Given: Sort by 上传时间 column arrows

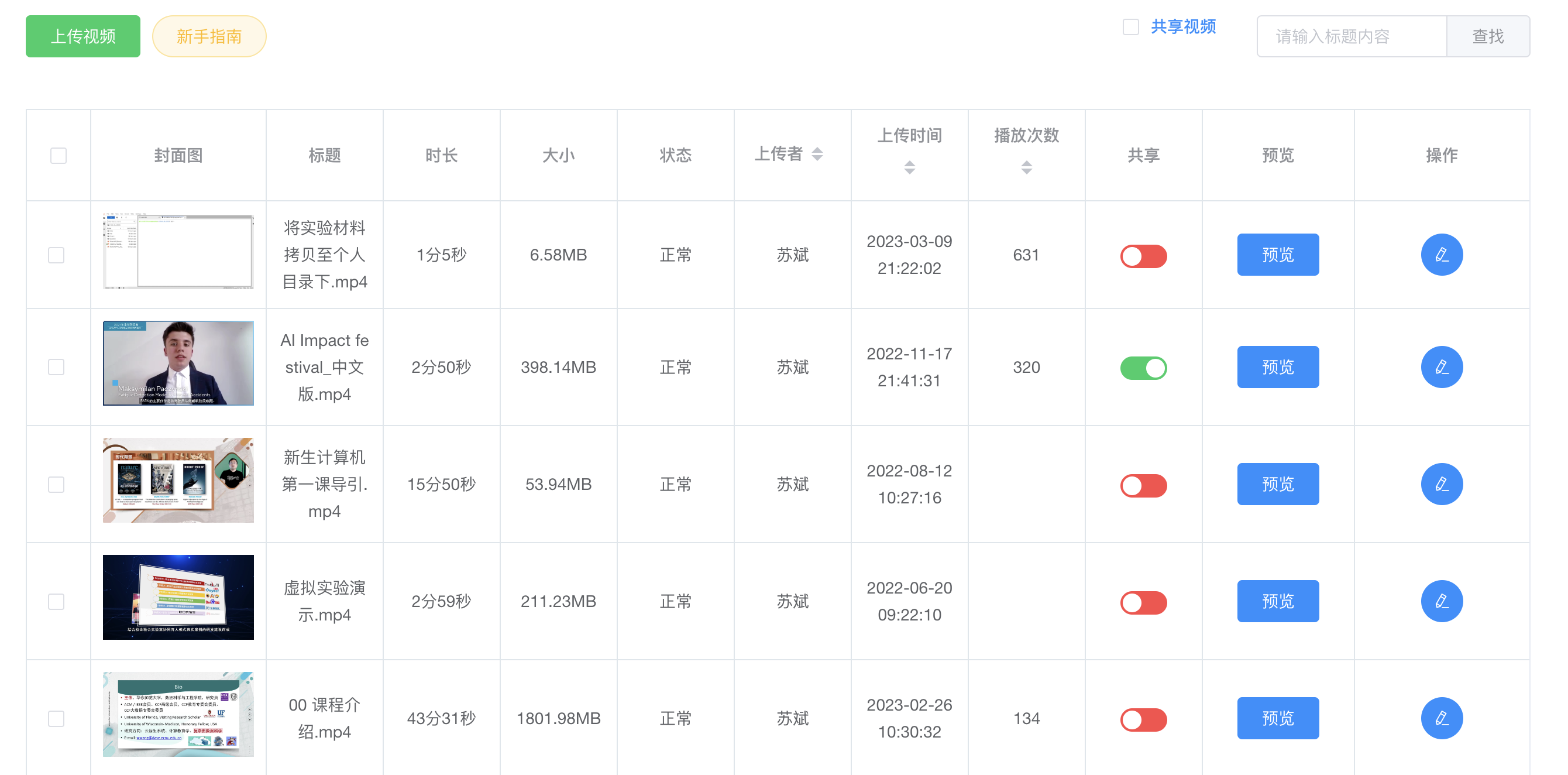Looking at the screenshot, I should [909, 167].
